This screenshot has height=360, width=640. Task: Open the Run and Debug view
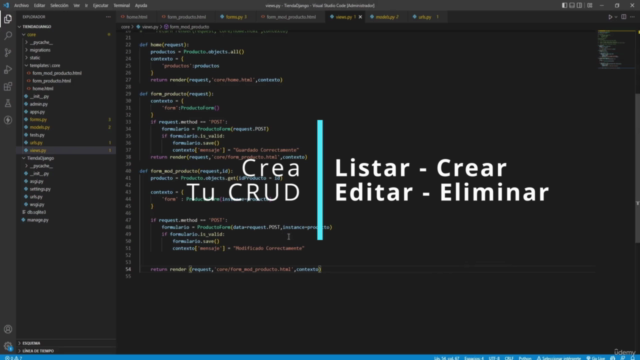(x=8, y=69)
